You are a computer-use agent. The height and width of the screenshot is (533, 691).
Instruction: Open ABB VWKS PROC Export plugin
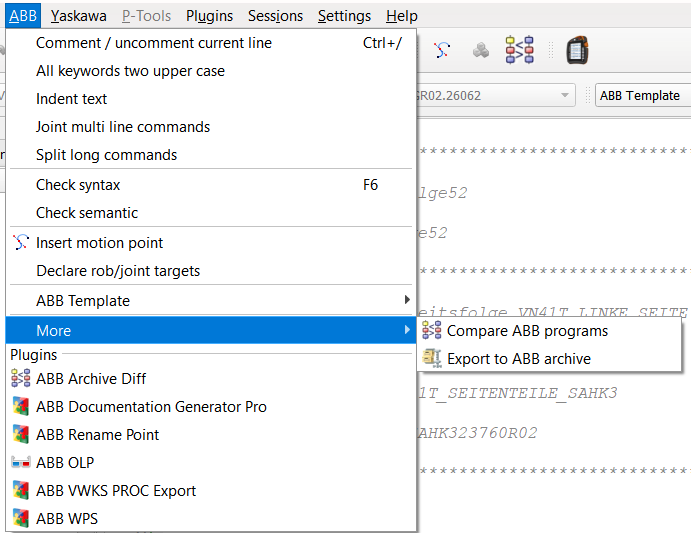211,491
